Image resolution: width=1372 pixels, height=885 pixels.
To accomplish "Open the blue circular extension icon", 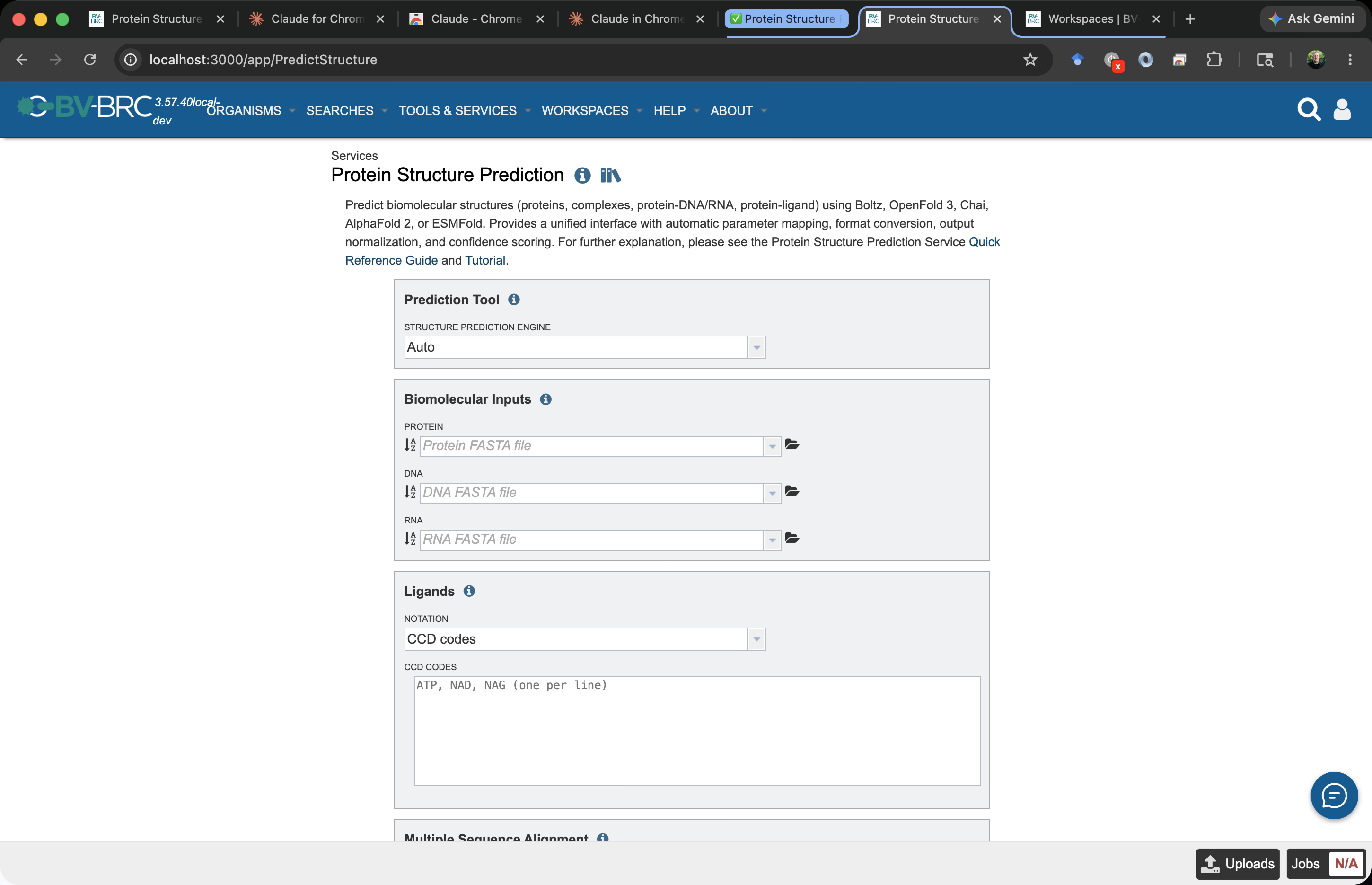I will coord(1145,60).
